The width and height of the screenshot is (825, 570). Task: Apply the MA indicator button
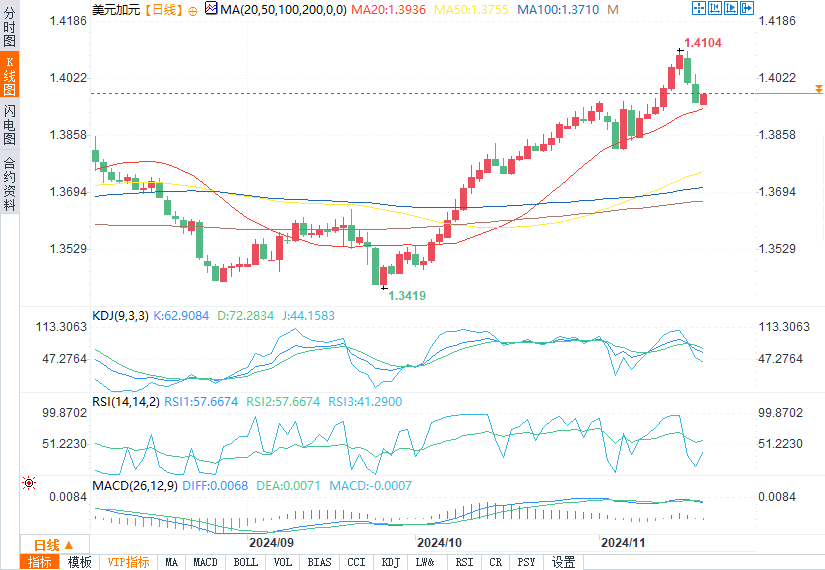tap(172, 562)
